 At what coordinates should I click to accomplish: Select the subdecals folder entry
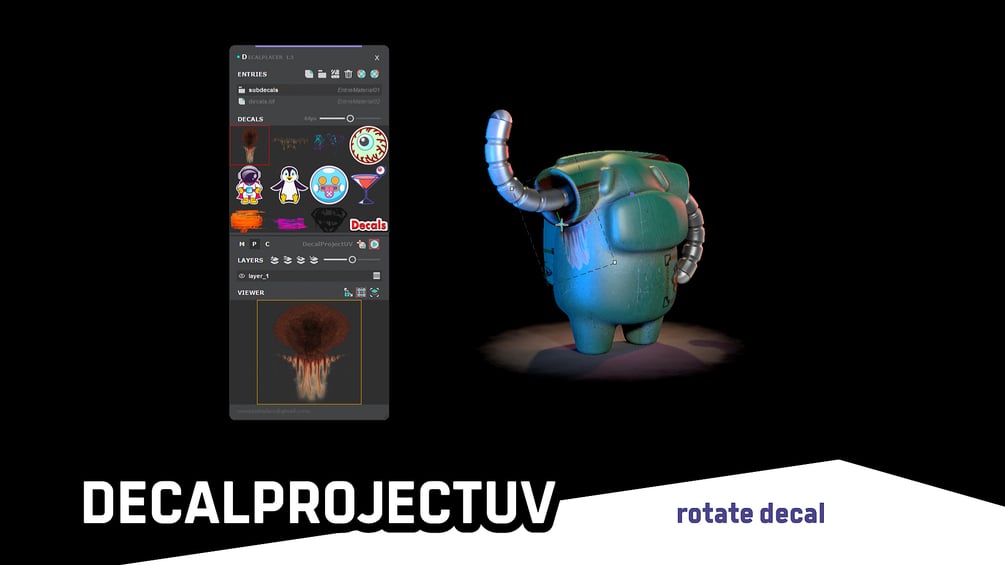pos(309,90)
